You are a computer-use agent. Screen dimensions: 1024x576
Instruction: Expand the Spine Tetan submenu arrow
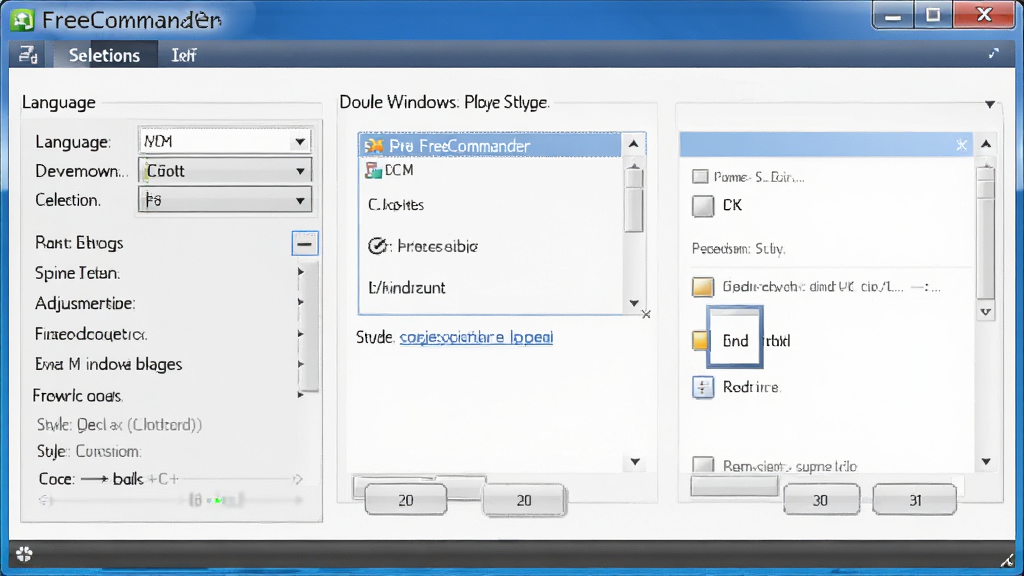click(300, 272)
